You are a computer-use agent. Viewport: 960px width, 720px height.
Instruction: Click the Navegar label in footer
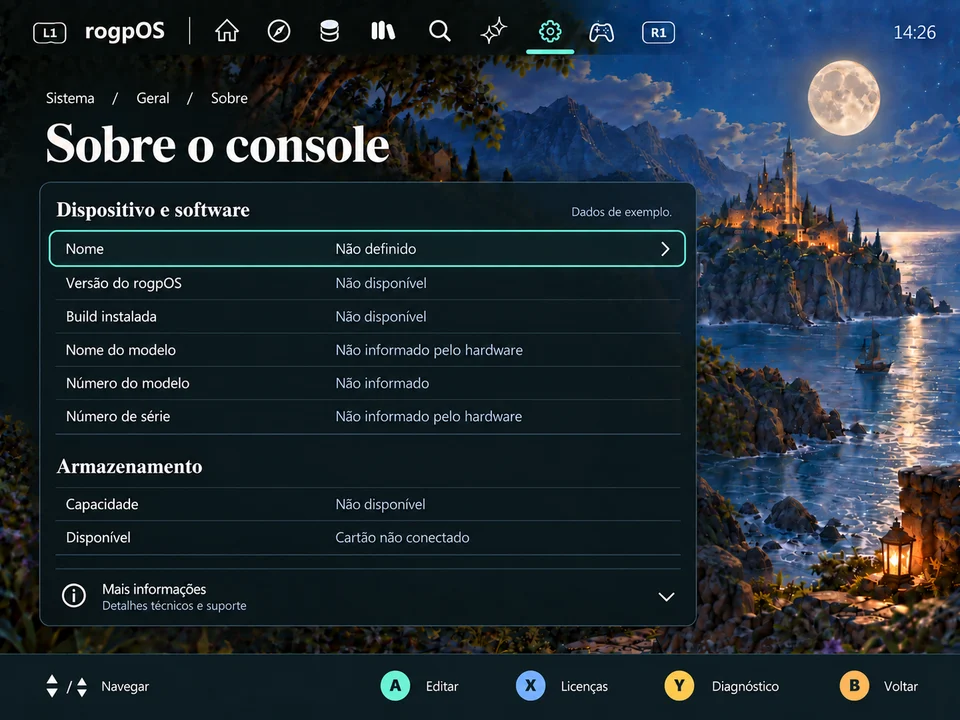pyautogui.click(x=125, y=687)
